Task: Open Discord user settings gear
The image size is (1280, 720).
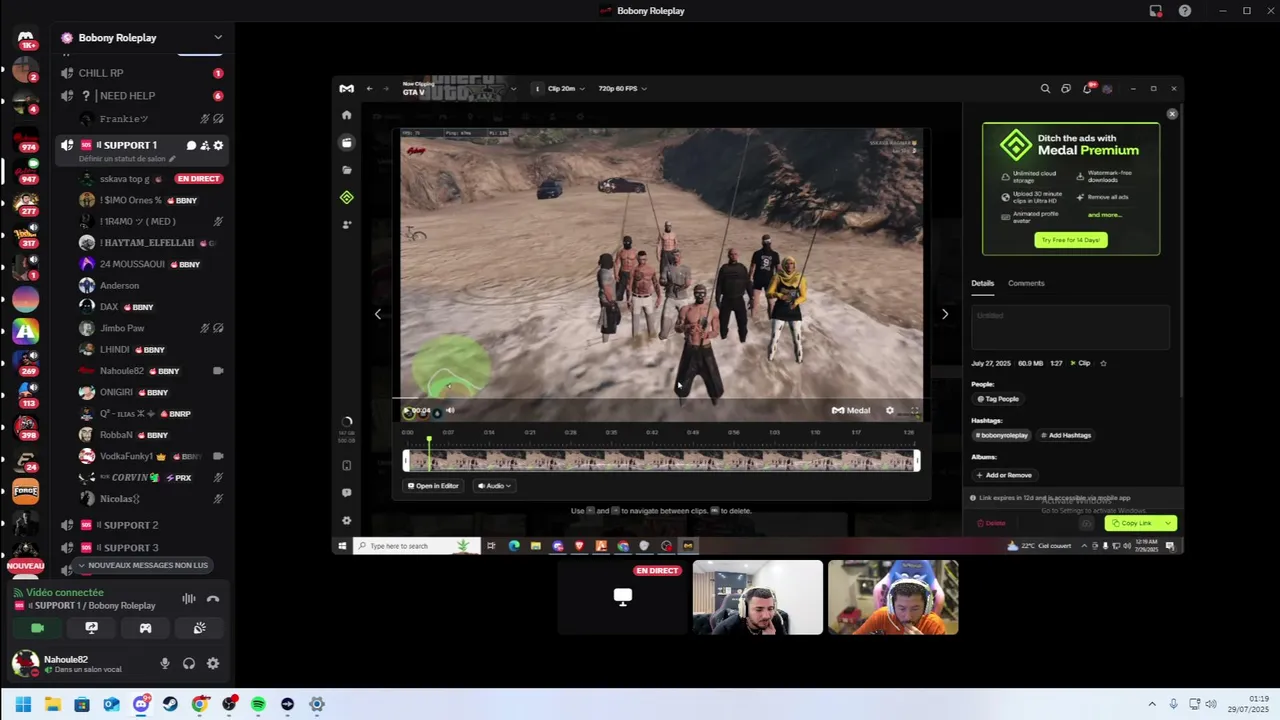Action: click(x=213, y=663)
